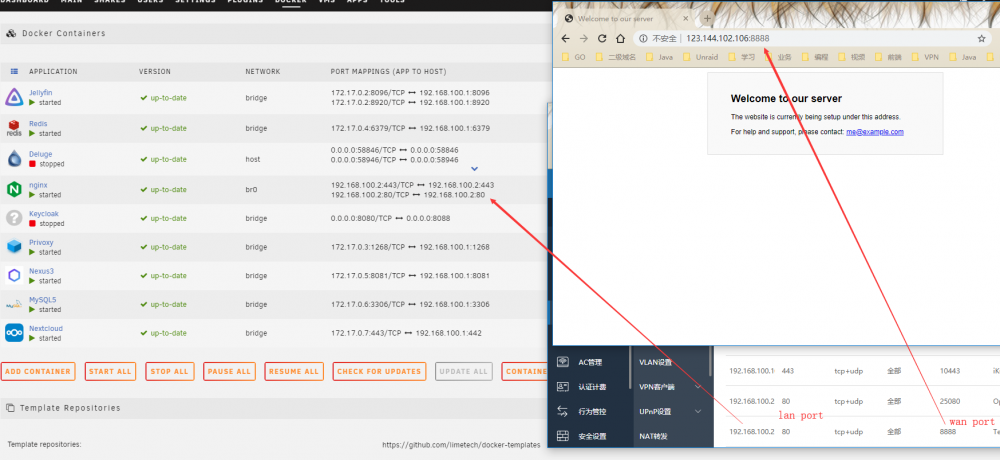Screen dimensions: 1000x460
Task: Click the NETWORK column header
Action: click(x=263, y=71)
